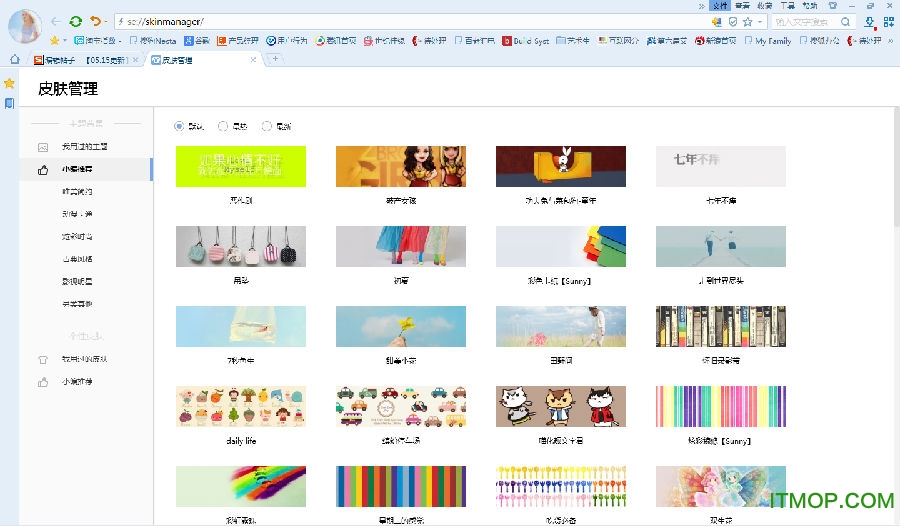Expand dropdown beside bookmarks bar star icon
The width and height of the screenshot is (900, 526).
click(x=65, y=41)
